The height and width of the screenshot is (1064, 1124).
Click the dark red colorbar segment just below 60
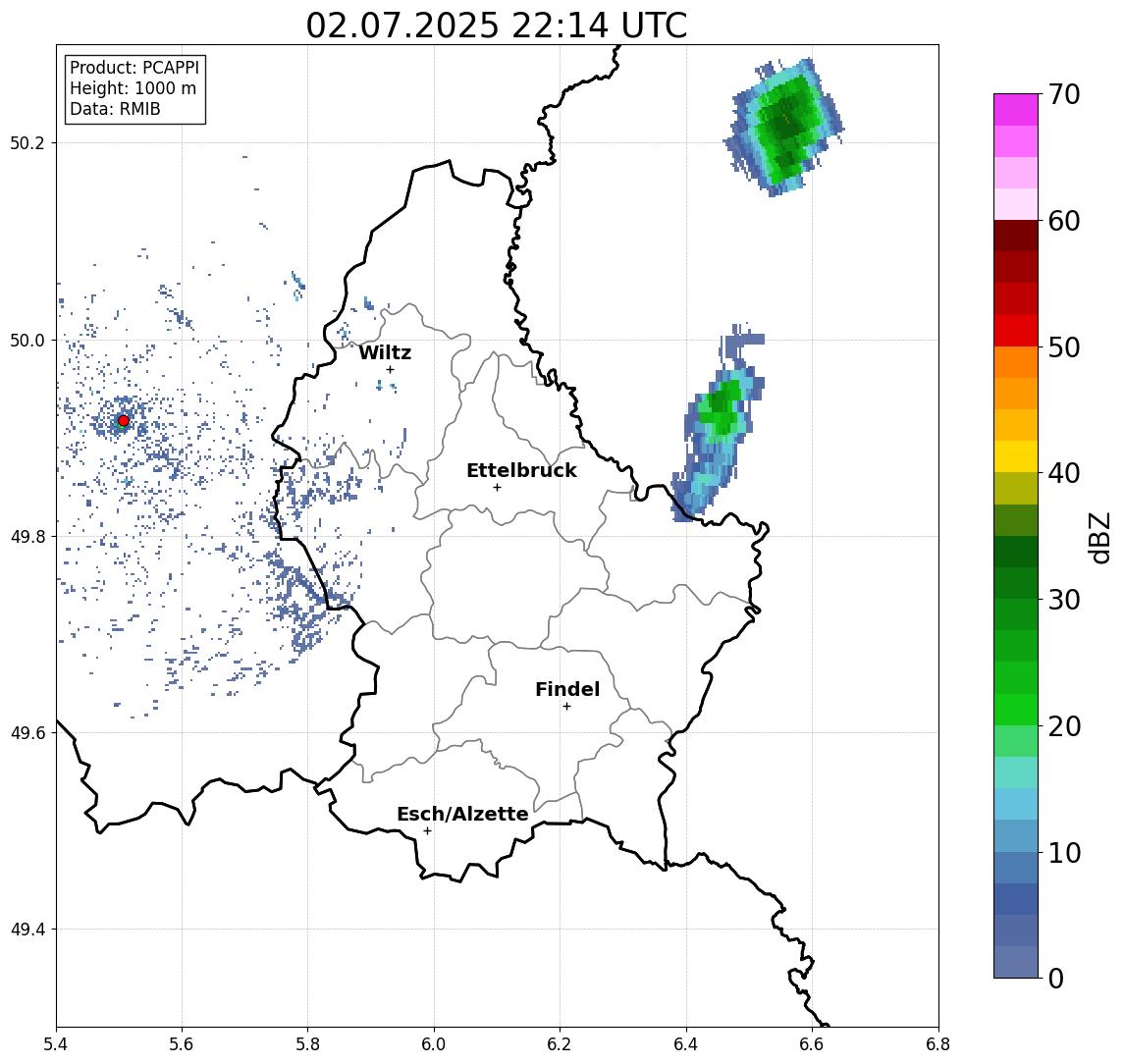coord(1016,236)
